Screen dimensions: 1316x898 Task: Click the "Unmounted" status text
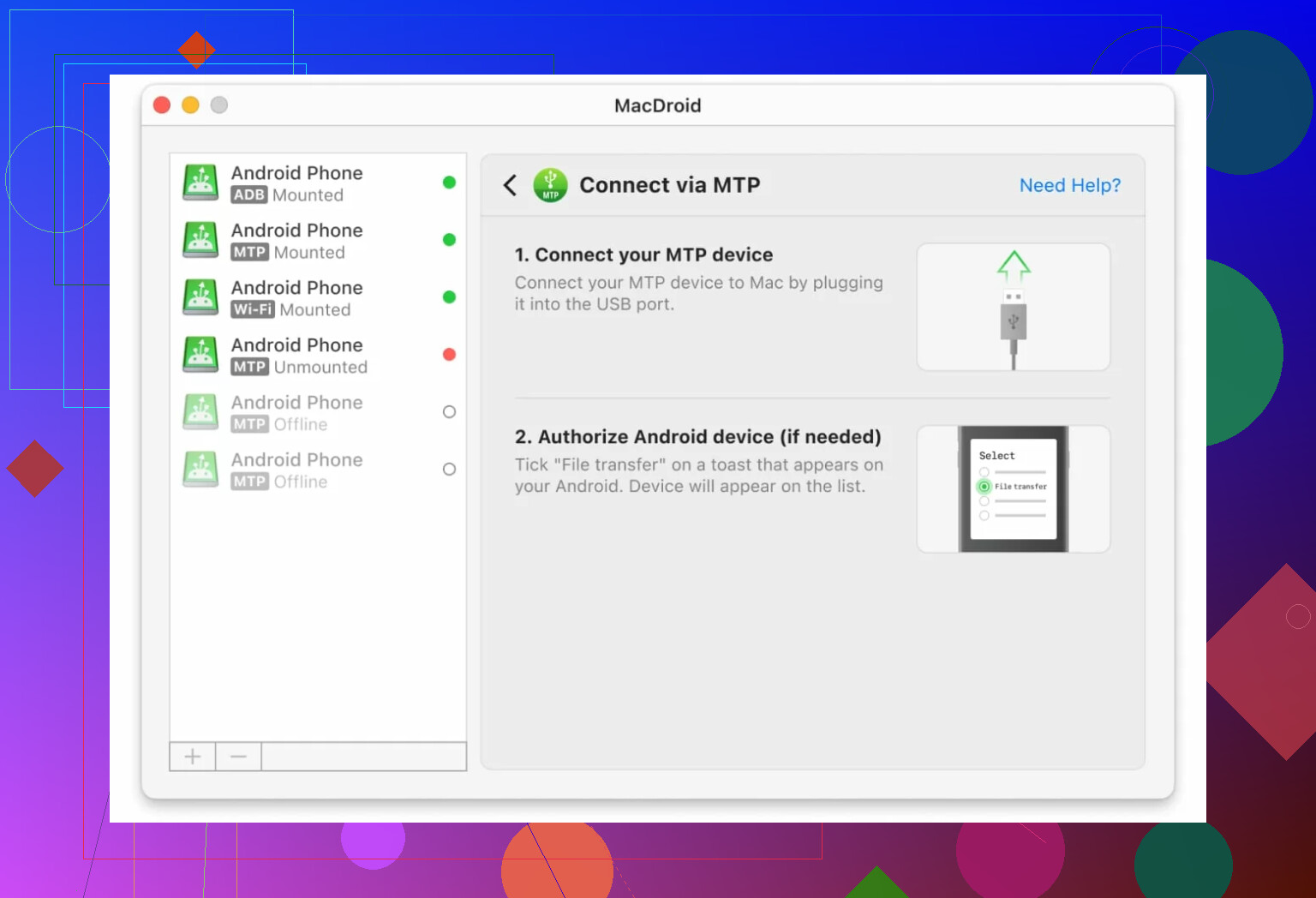pyautogui.click(x=320, y=367)
